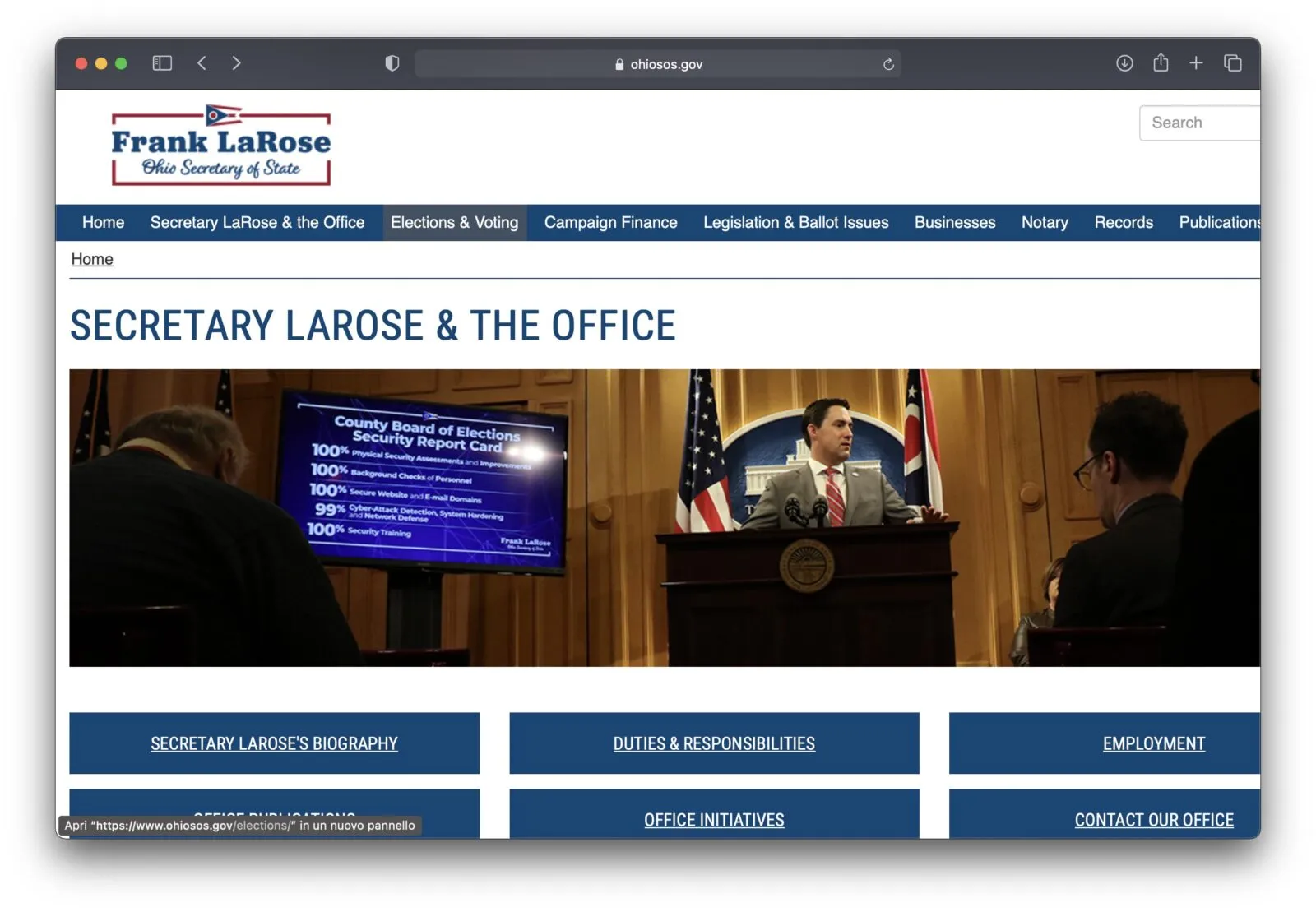Close the Safari window with red button
Screen dimensions: 1316x912
coord(81,63)
